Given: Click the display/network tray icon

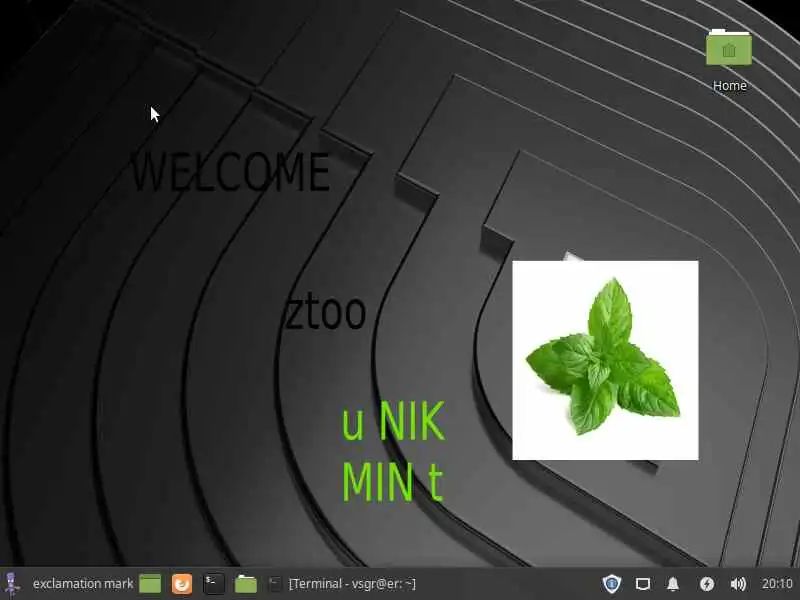Looking at the screenshot, I should [x=643, y=584].
